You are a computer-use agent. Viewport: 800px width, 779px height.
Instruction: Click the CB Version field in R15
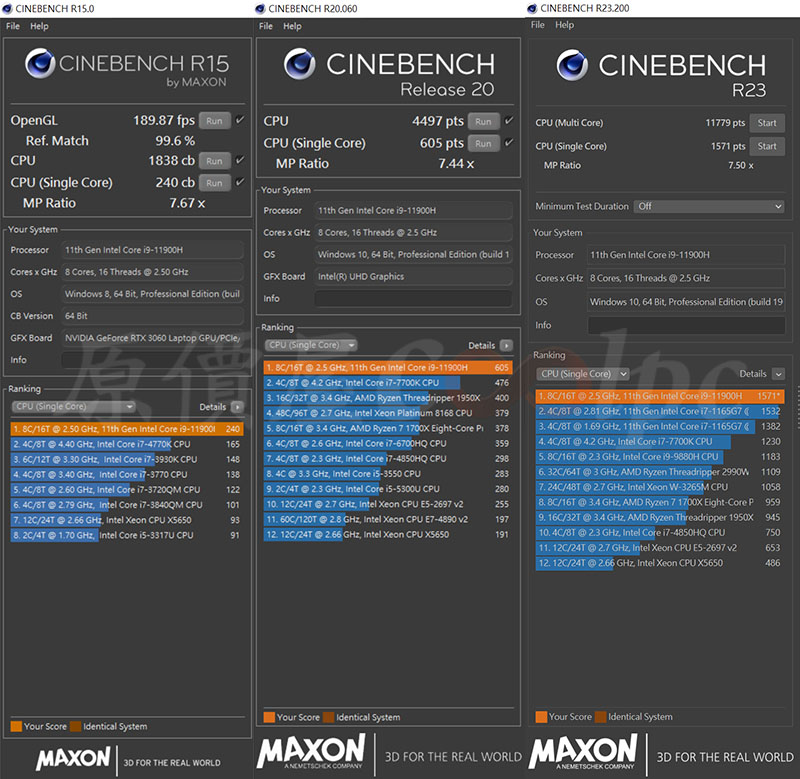click(153, 316)
